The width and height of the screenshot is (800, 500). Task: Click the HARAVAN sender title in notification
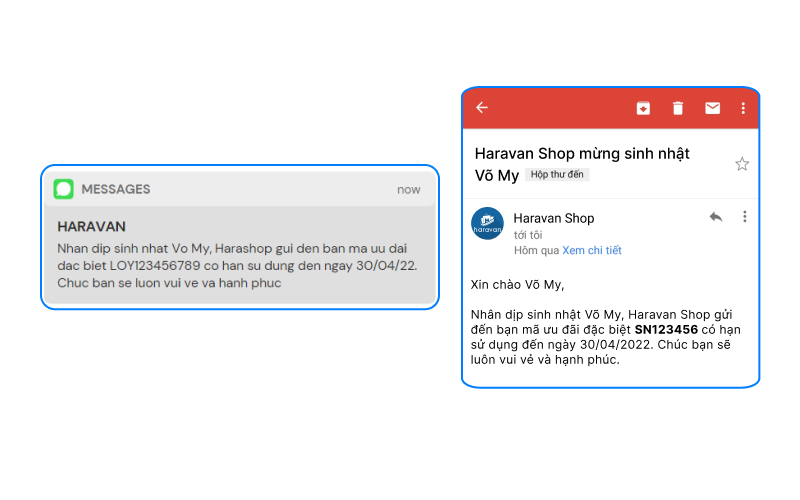pyautogui.click(x=91, y=227)
